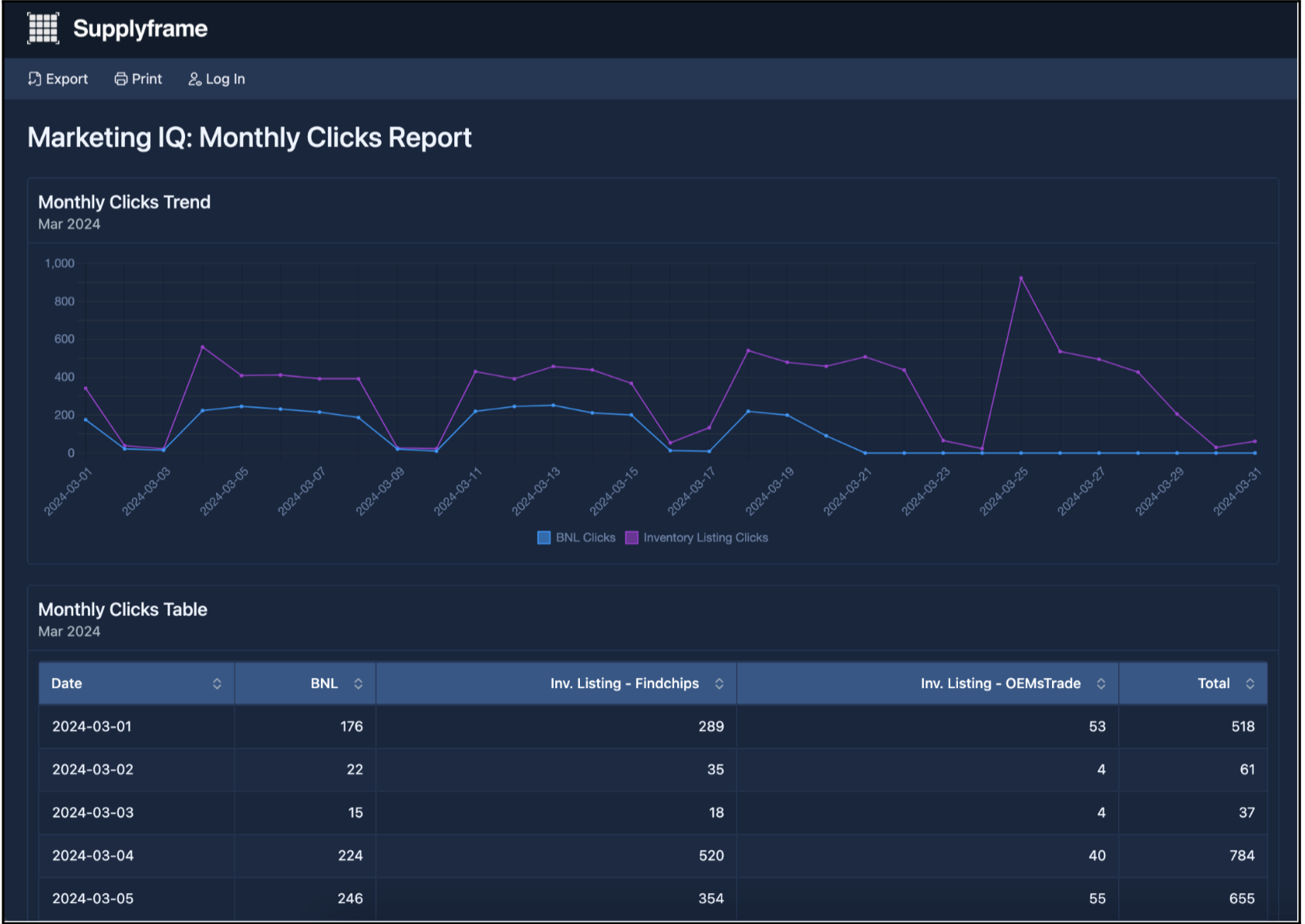Sort by Inv. Listing - Findchips arrows
The image size is (1305, 924).
click(719, 683)
